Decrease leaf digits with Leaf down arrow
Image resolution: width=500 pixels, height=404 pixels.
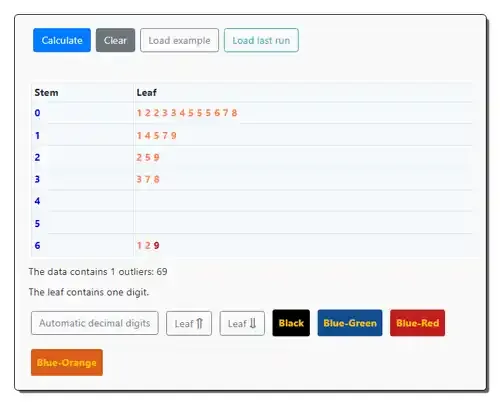[x=242, y=323]
